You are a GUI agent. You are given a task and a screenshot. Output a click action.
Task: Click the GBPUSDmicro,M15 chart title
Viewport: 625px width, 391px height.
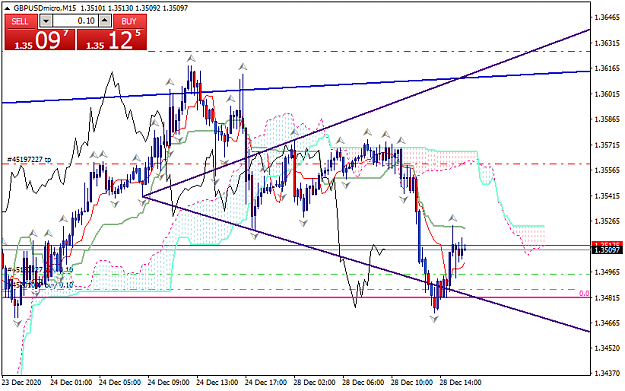[x=45, y=8]
